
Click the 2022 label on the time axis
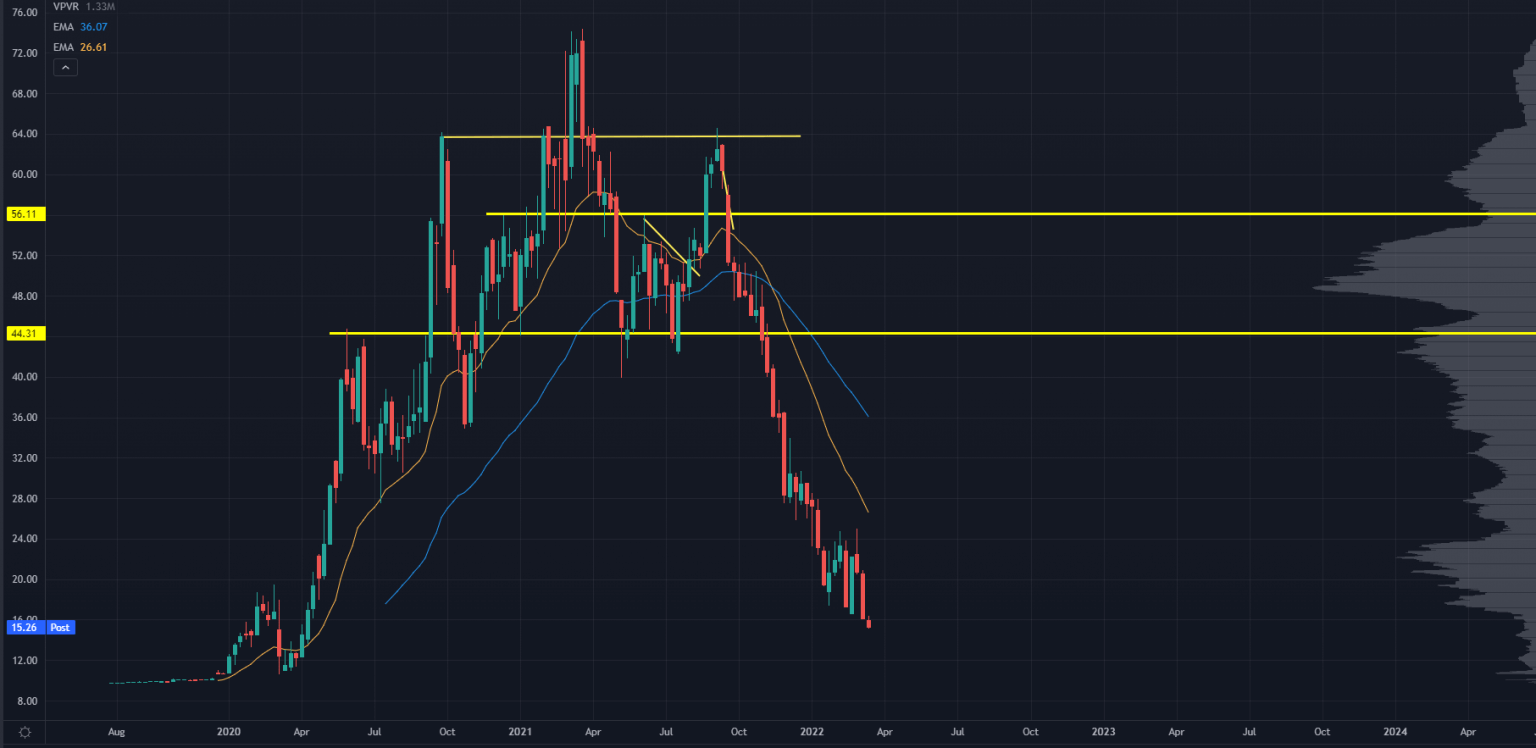pyautogui.click(x=811, y=732)
